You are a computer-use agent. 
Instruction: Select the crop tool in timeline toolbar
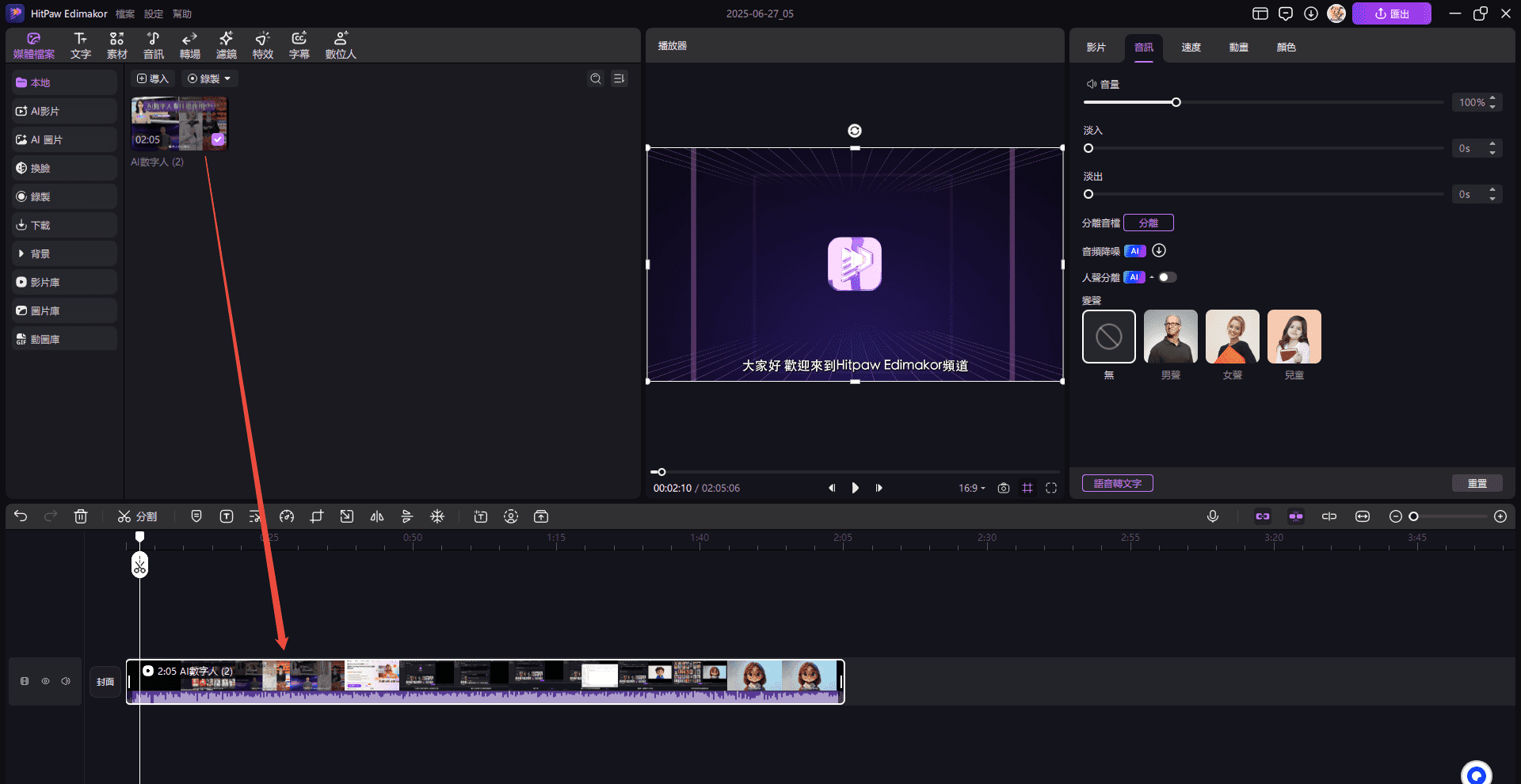(317, 516)
